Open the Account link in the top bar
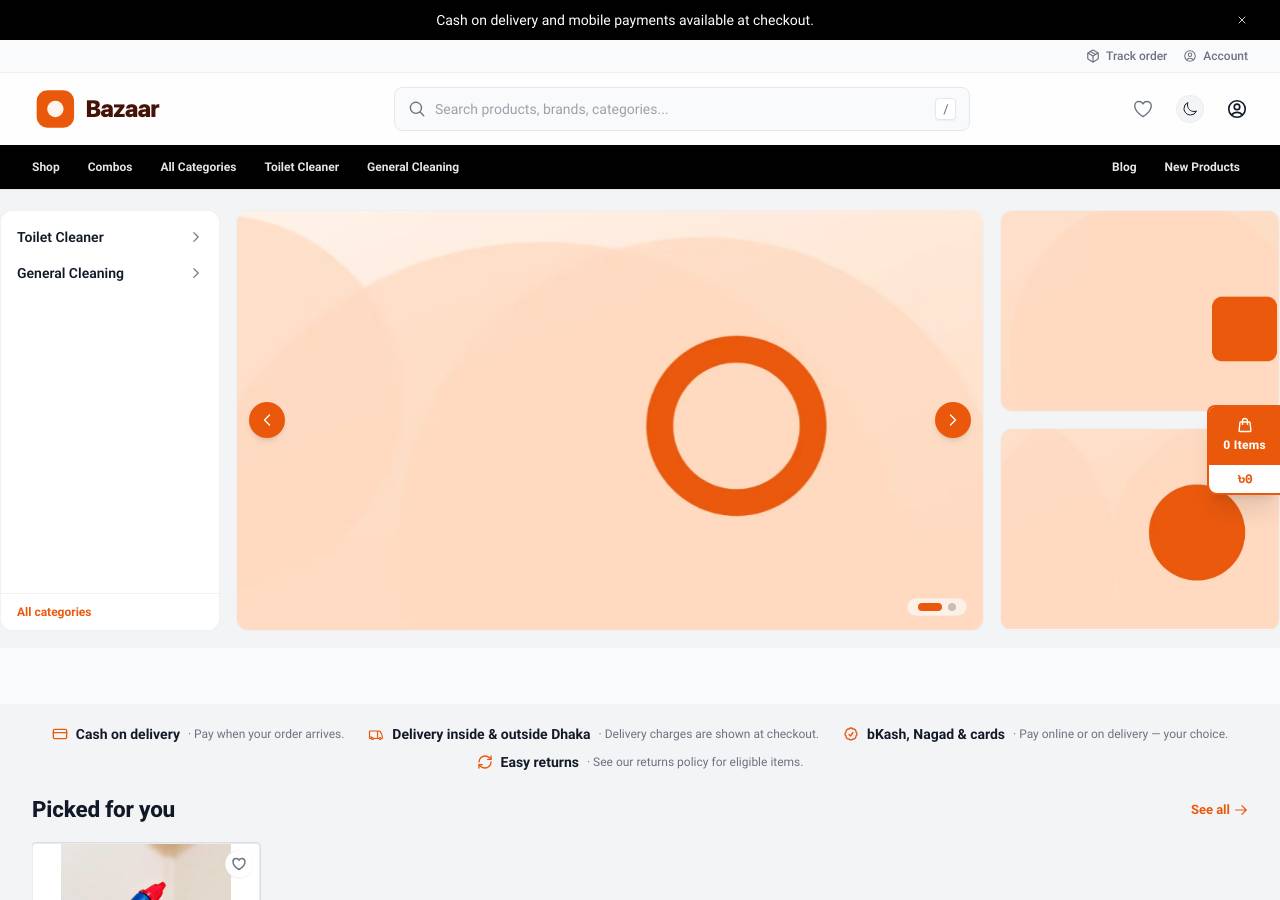This screenshot has height=900, width=1280. [x=1216, y=56]
